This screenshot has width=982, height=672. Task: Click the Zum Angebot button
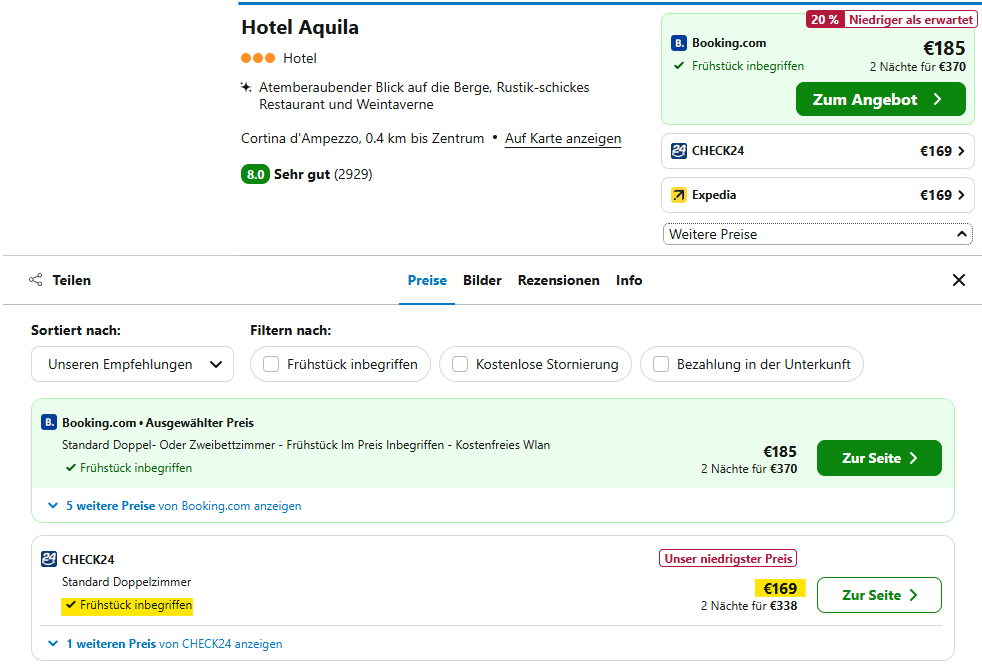(881, 100)
